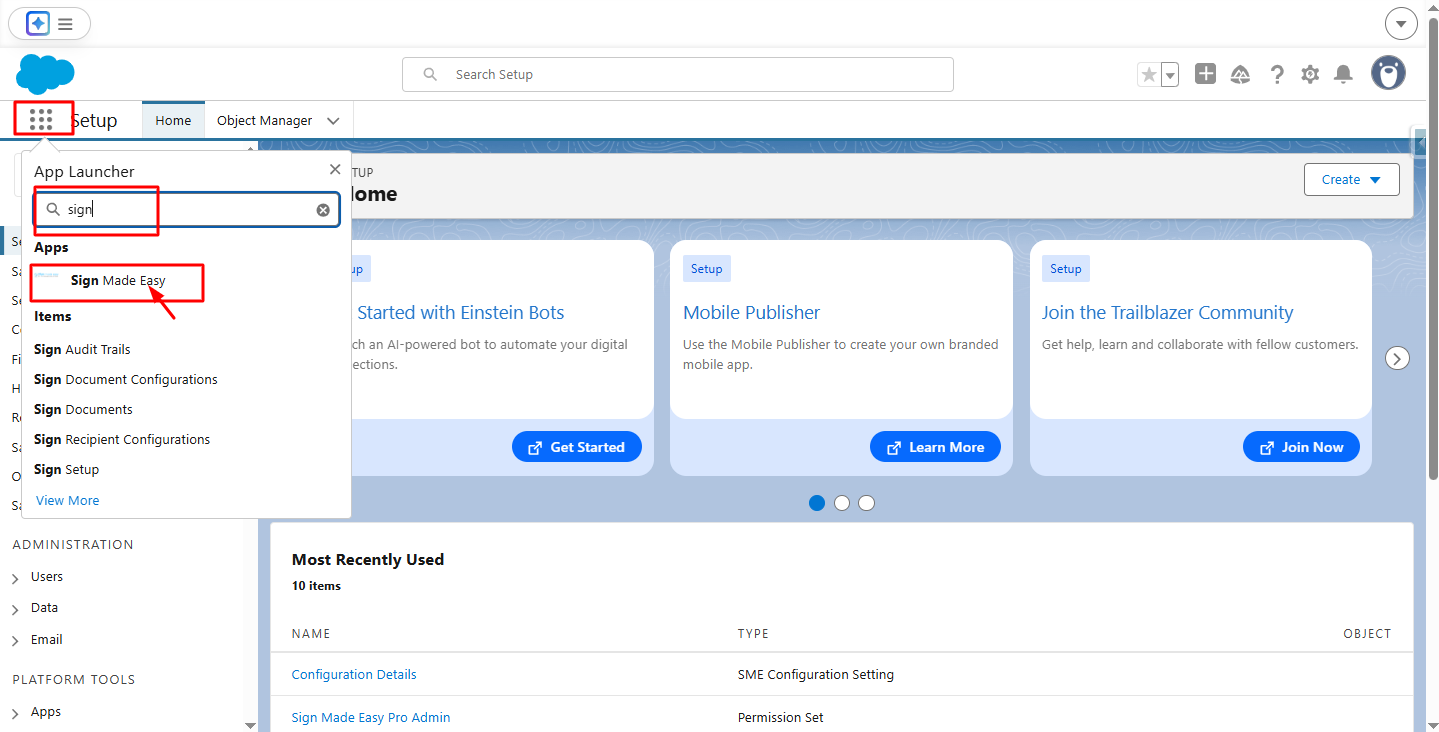1439x732 pixels.
Task: Click the blue sparkle extension icon
Action: click(38, 23)
